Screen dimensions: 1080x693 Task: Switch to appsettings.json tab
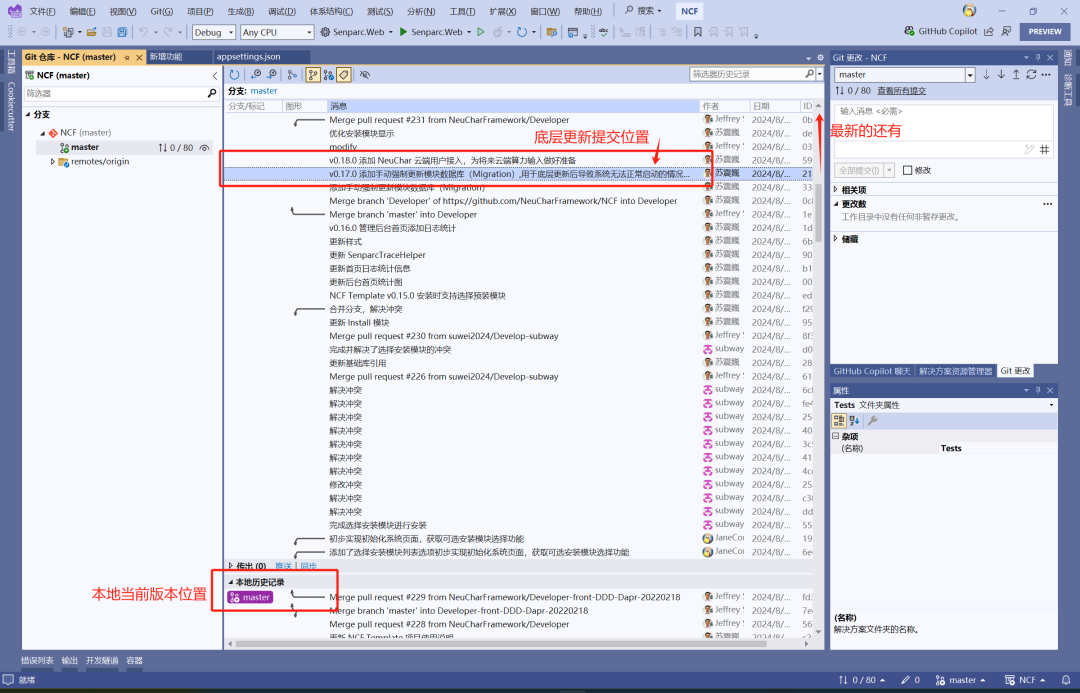click(249, 56)
